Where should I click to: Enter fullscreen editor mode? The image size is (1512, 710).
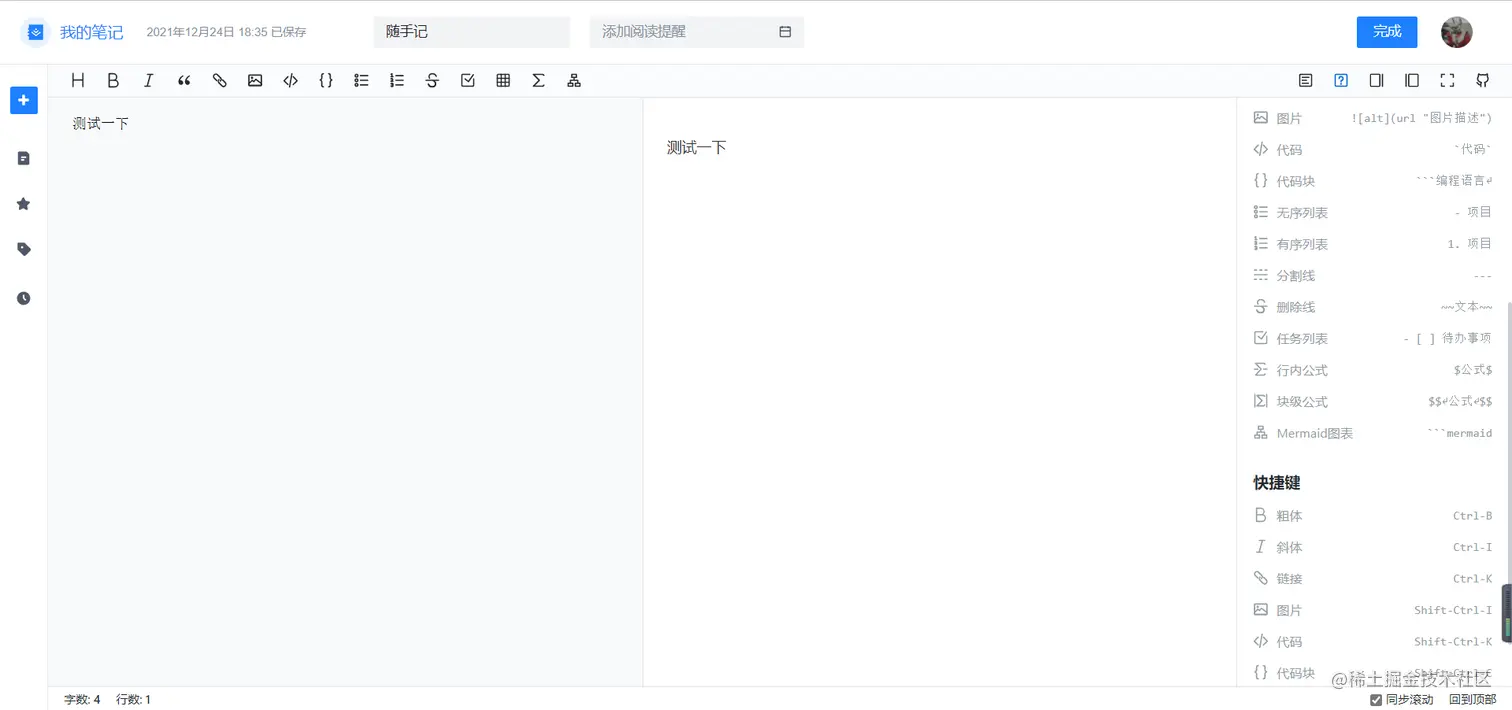[1447, 81]
